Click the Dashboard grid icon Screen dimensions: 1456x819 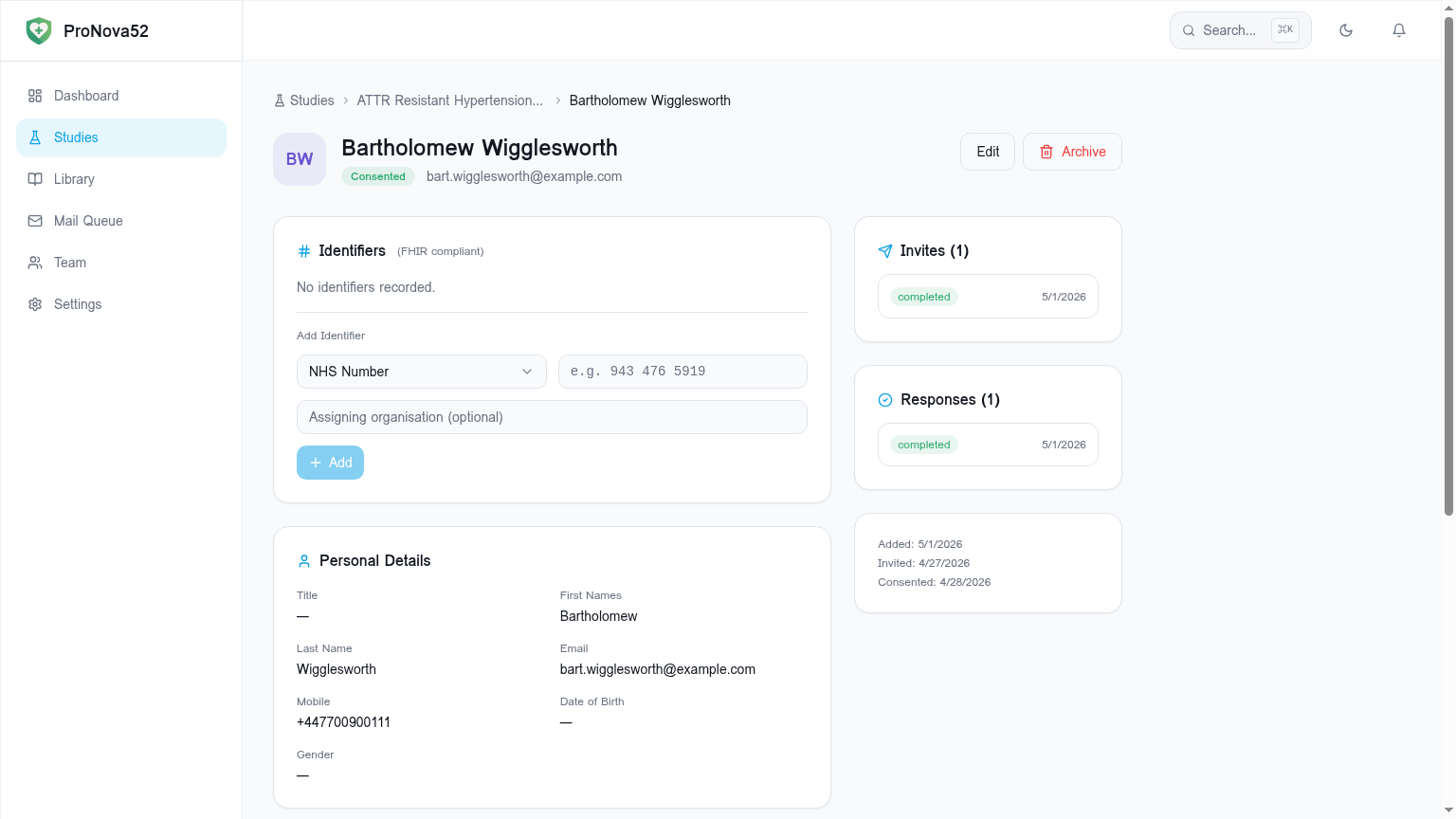35,96
